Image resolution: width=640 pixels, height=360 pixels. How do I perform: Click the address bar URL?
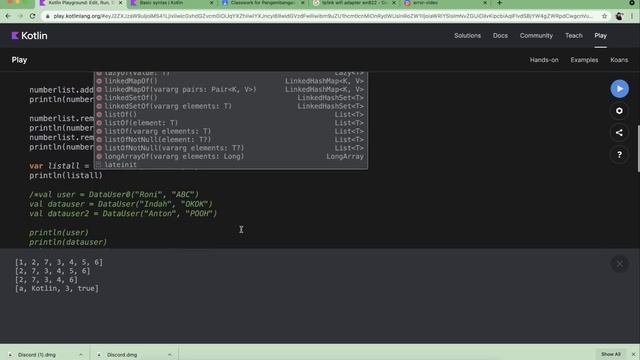(322, 16)
